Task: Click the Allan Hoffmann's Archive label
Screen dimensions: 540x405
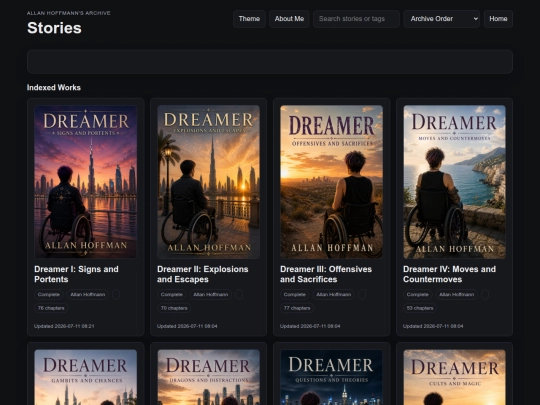Action: click(69, 13)
